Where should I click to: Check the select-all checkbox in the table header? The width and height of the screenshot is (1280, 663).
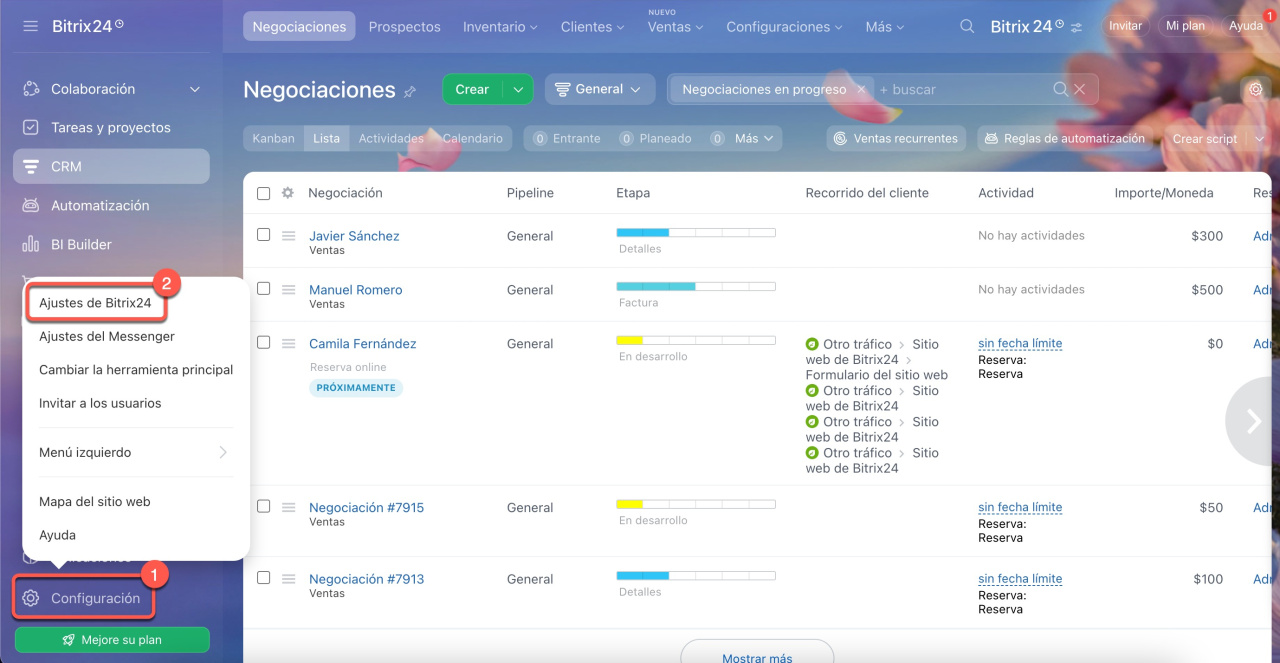[x=263, y=193]
